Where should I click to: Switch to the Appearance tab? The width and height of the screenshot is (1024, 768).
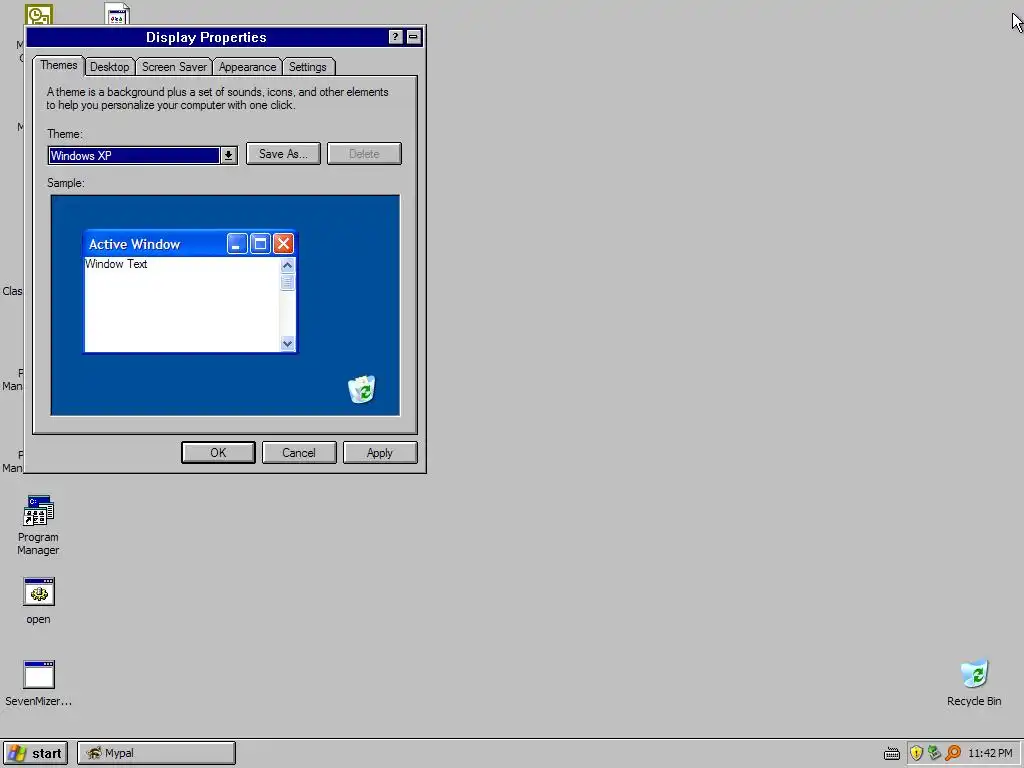(x=248, y=67)
